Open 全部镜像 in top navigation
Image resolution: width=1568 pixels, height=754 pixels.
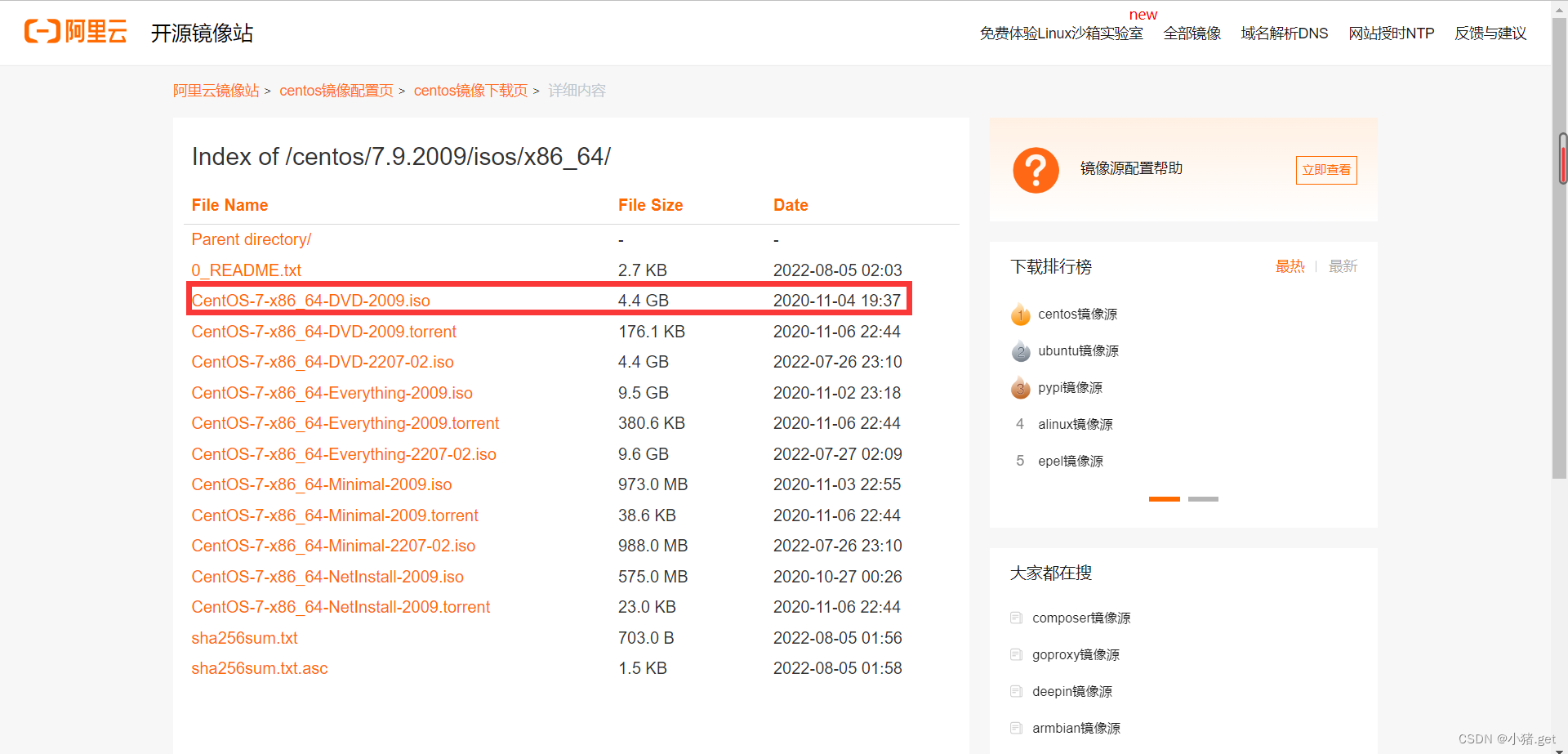[x=1192, y=33]
